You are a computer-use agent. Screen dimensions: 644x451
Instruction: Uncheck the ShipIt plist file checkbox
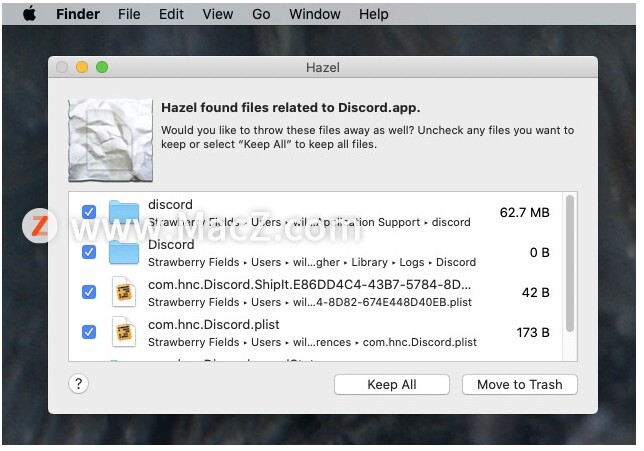pyautogui.click(x=89, y=292)
